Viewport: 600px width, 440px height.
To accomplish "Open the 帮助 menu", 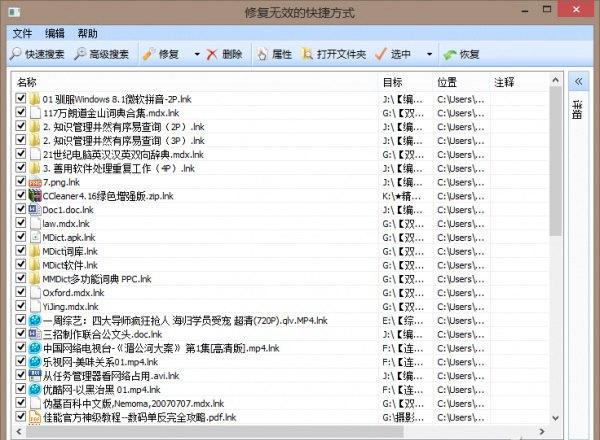I will coord(88,34).
